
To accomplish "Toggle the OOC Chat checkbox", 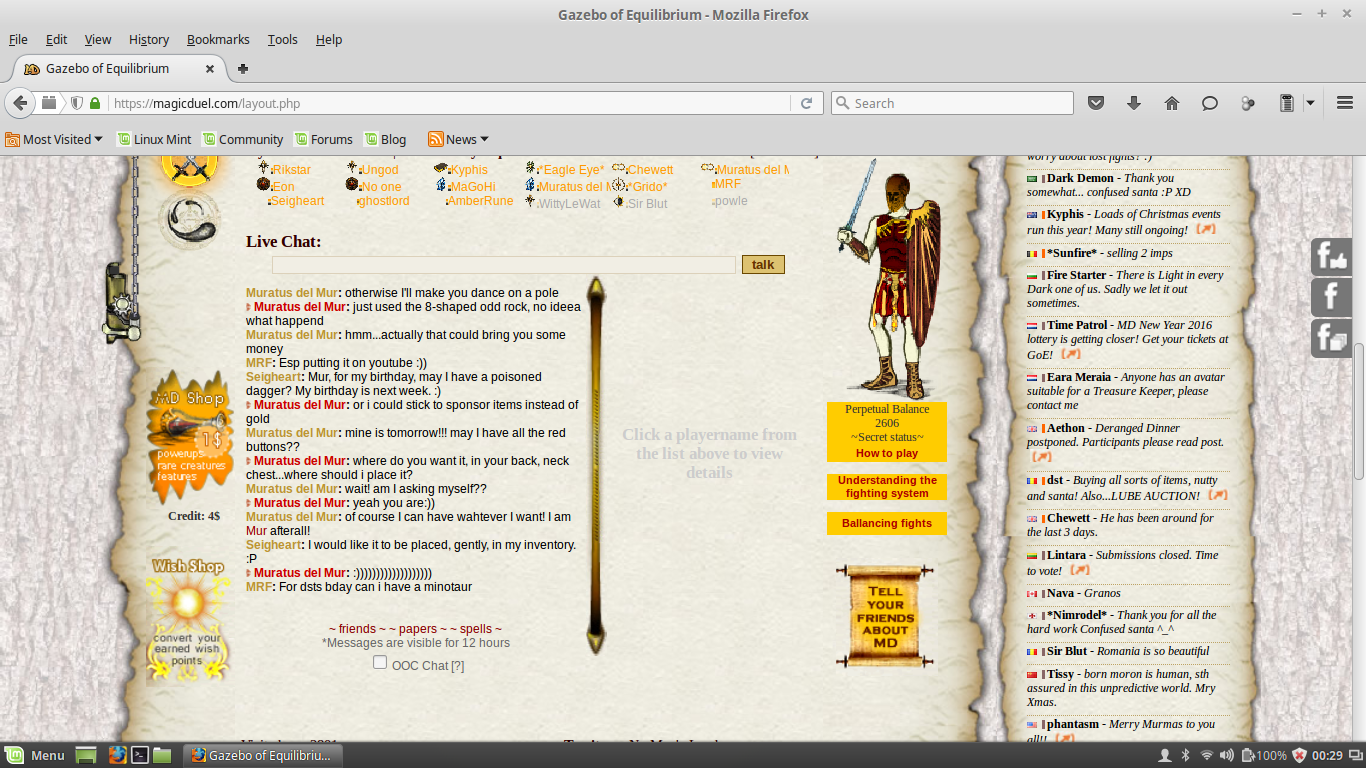I will pyautogui.click(x=380, y=662).
